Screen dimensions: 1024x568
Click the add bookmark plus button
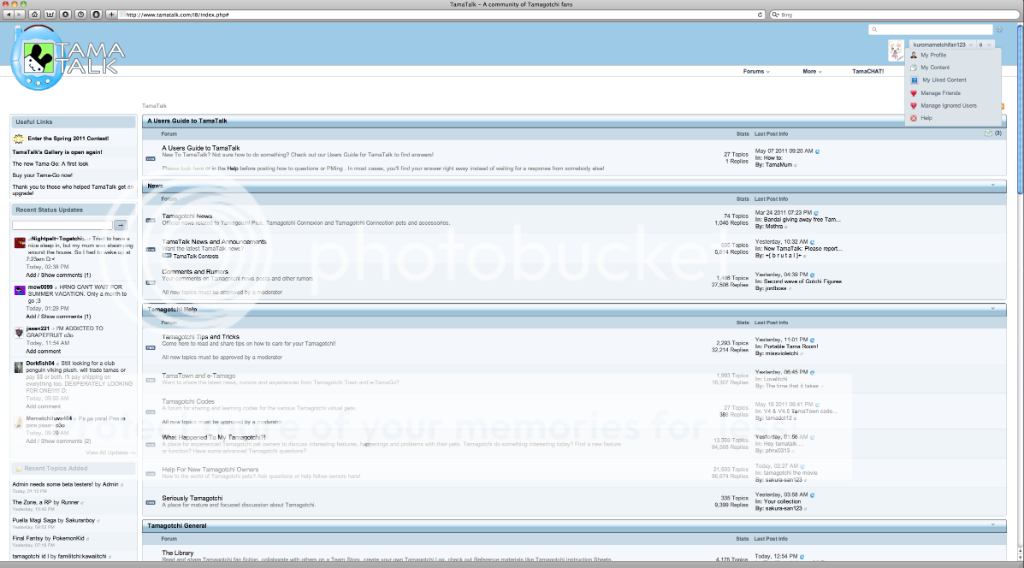[112, 14]
